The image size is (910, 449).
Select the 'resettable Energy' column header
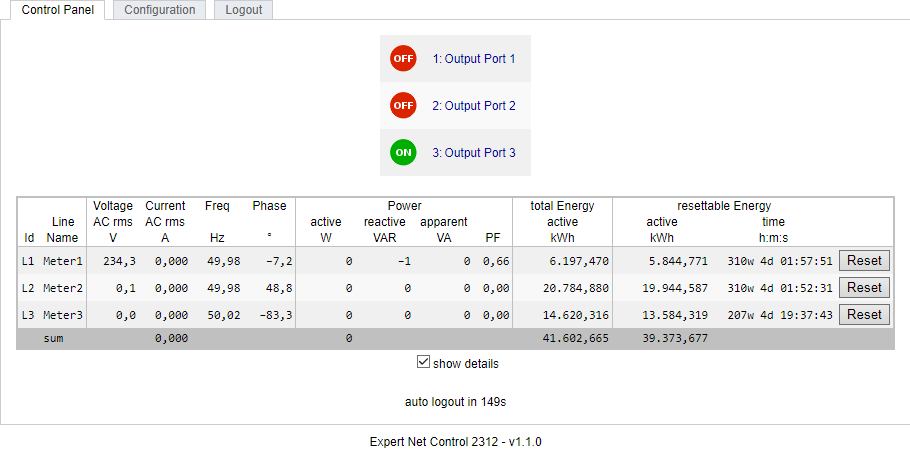[x=724, y=206]
